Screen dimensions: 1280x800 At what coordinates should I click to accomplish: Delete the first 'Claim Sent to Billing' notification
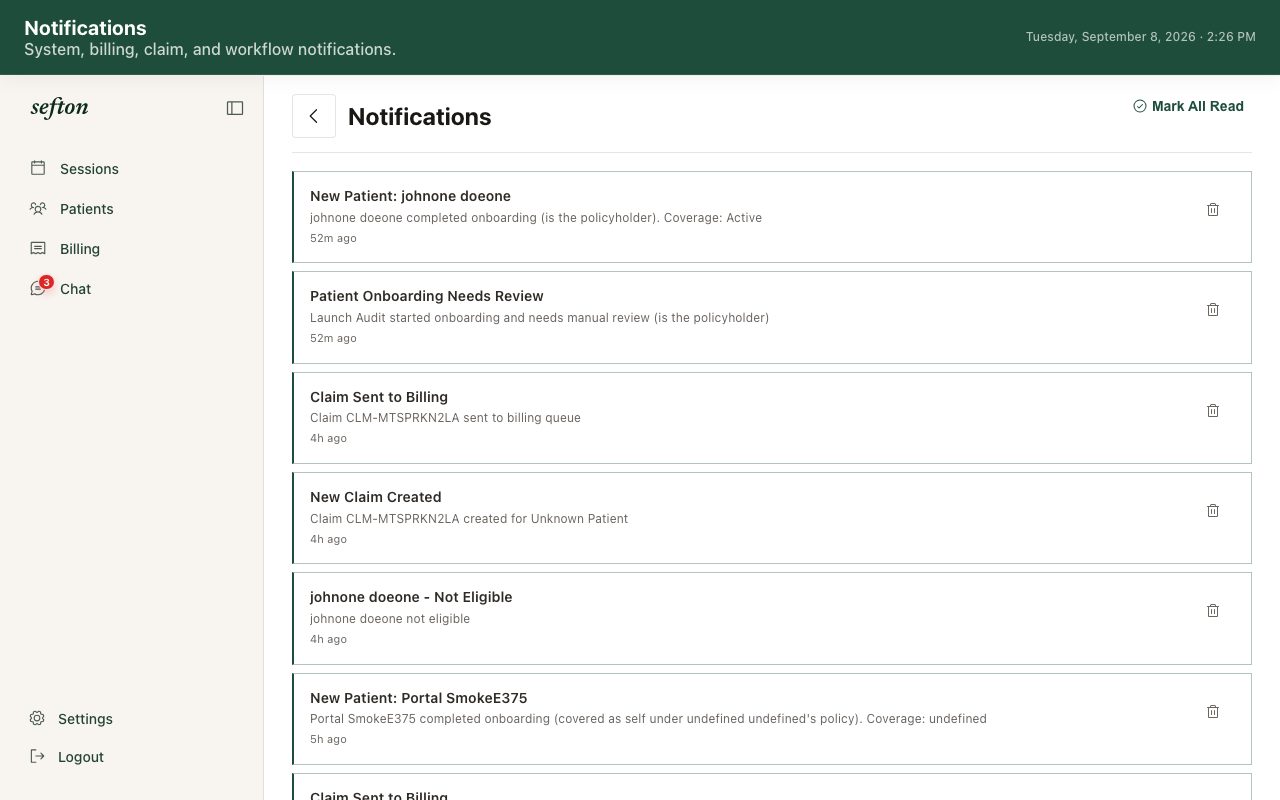coord(1213,410)
